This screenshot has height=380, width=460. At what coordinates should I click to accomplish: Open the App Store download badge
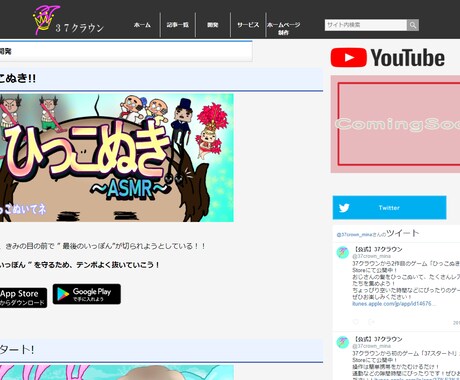(23, 297)
